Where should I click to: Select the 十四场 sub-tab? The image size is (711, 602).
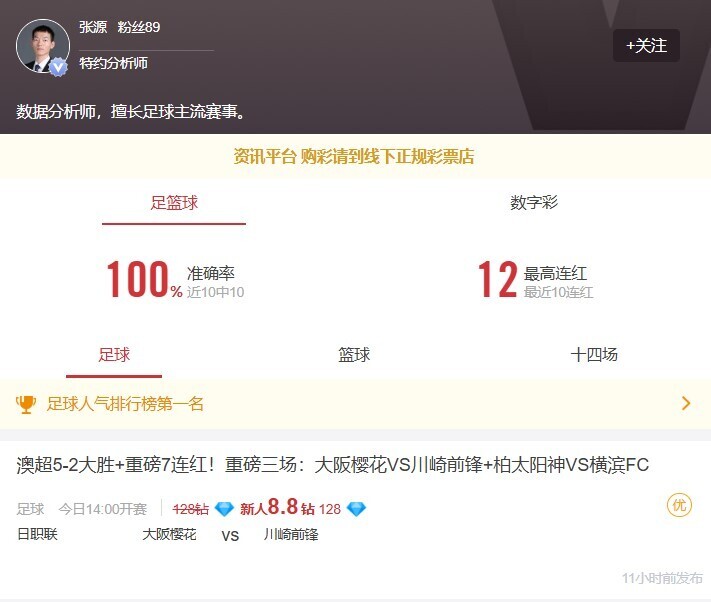pyautogui.click(x=594, y=355)
